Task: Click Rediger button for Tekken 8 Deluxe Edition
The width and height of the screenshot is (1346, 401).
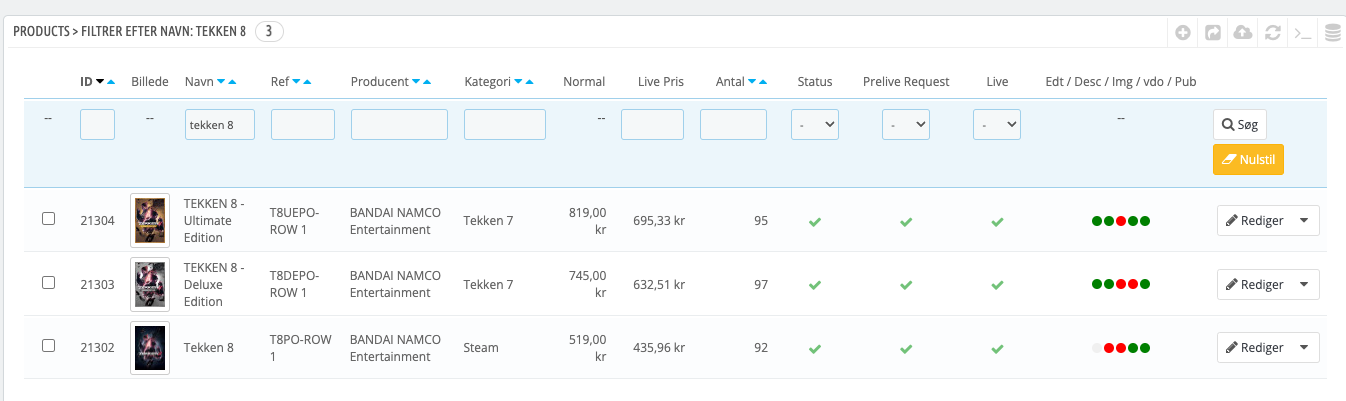Action: (x=1255, y=285)
